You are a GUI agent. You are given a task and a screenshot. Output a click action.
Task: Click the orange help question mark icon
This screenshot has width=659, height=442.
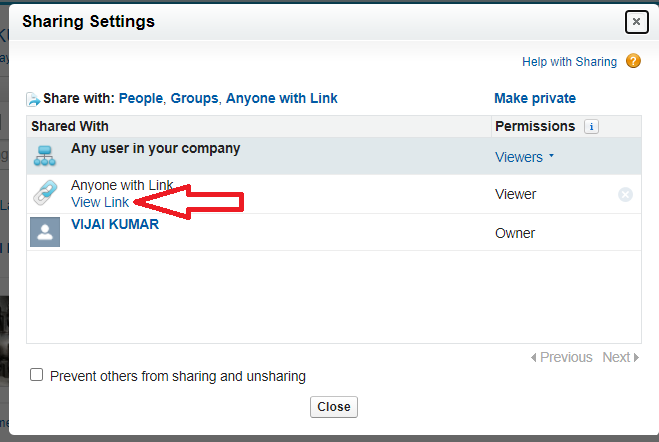tap(633, 61)
